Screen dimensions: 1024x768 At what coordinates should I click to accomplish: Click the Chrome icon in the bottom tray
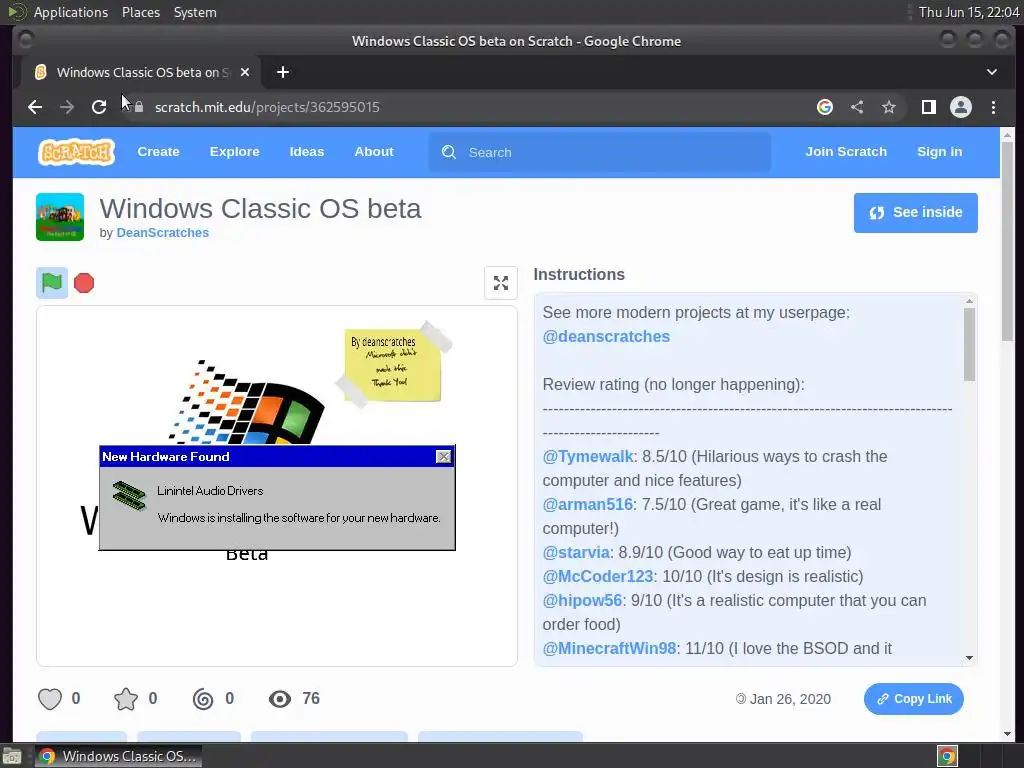pos(947,756)
